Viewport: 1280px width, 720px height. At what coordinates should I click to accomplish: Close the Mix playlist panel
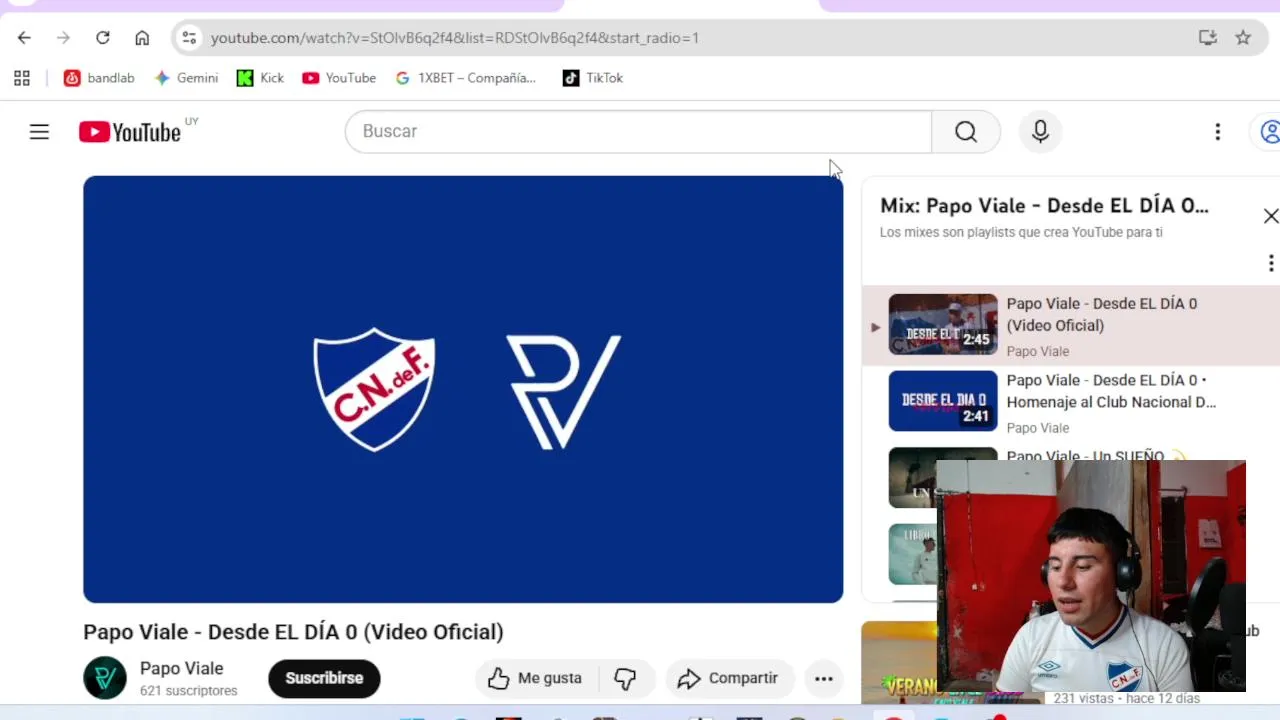pos(1270,216)
